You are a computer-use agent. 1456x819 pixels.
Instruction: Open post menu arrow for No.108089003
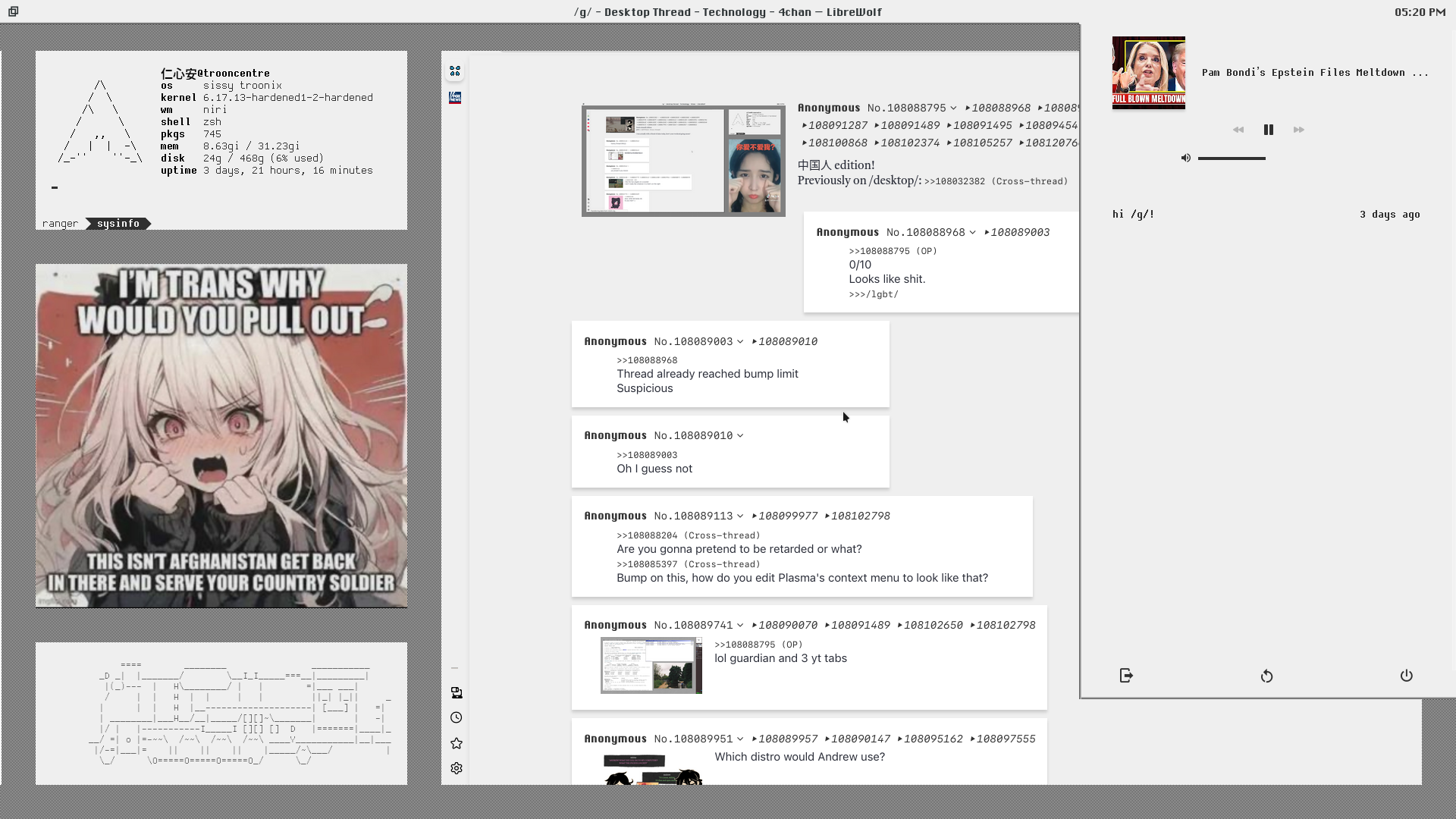click(x=740, y=342)
